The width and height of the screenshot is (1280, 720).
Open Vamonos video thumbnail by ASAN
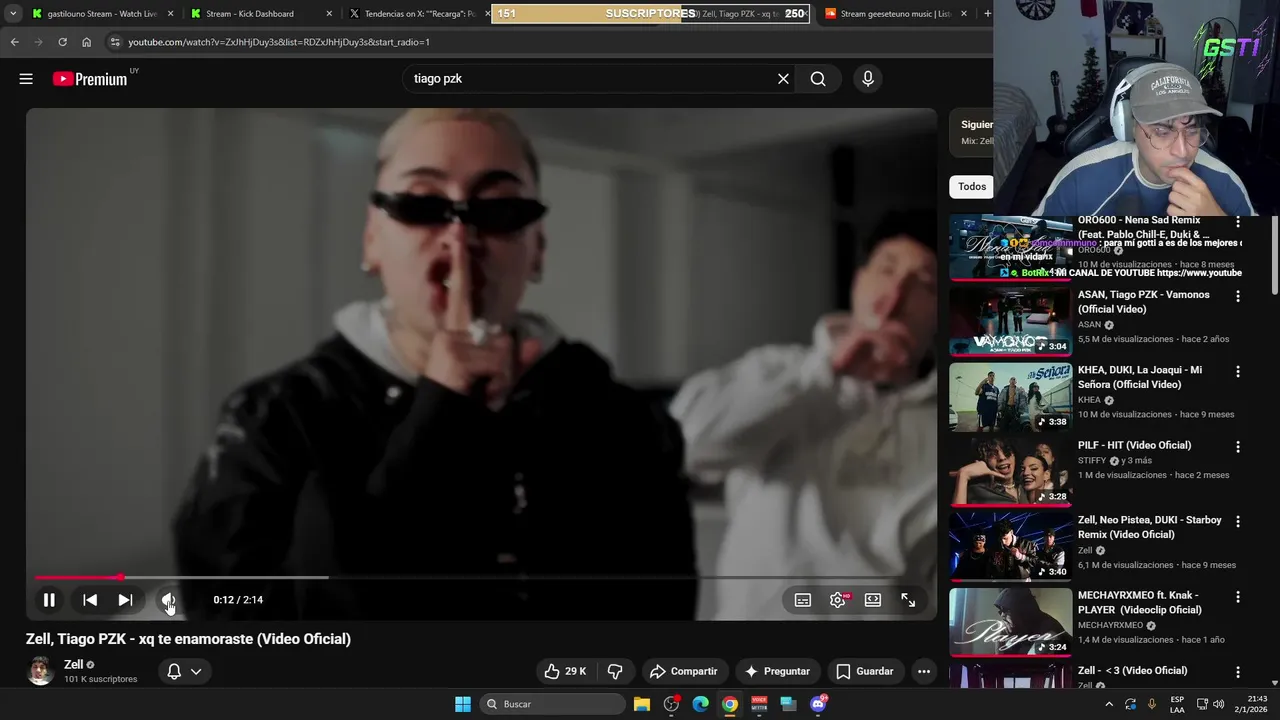coord(1010,321)
